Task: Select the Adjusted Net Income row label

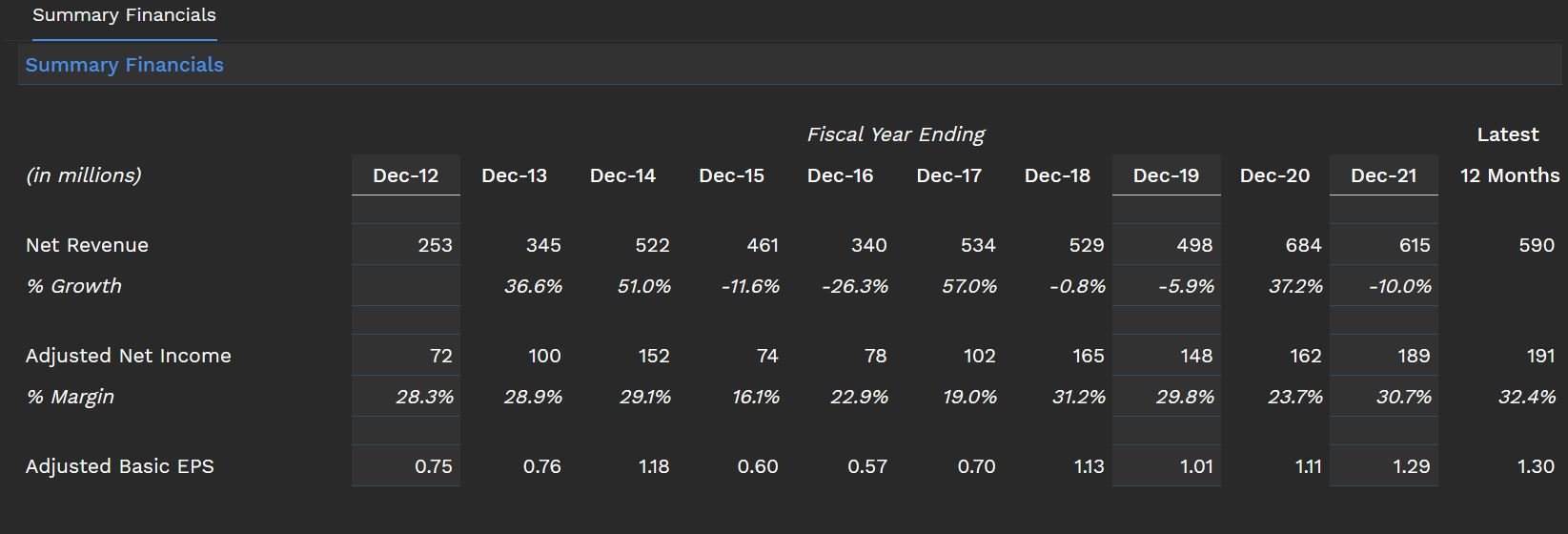Action: 128,356
